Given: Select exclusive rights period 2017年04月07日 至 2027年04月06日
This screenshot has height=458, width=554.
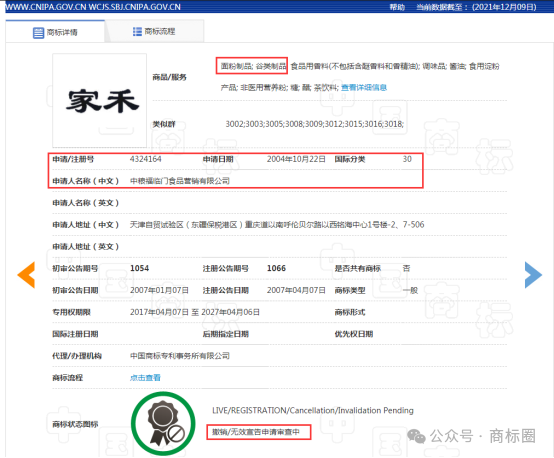Looking at the screenshot, I should pos(195,312).
